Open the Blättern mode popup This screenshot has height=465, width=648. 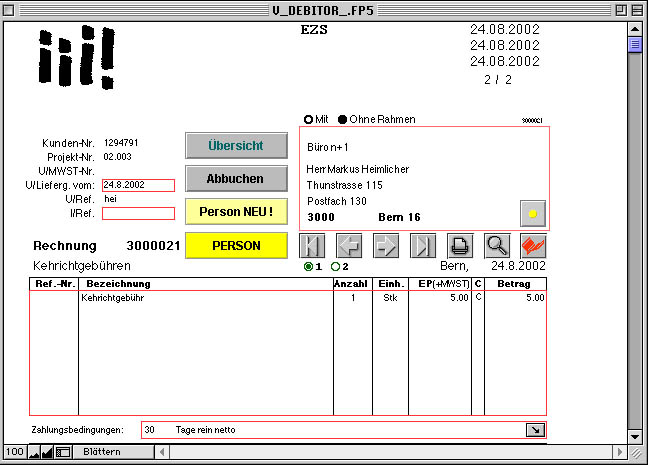click(114, 452)
